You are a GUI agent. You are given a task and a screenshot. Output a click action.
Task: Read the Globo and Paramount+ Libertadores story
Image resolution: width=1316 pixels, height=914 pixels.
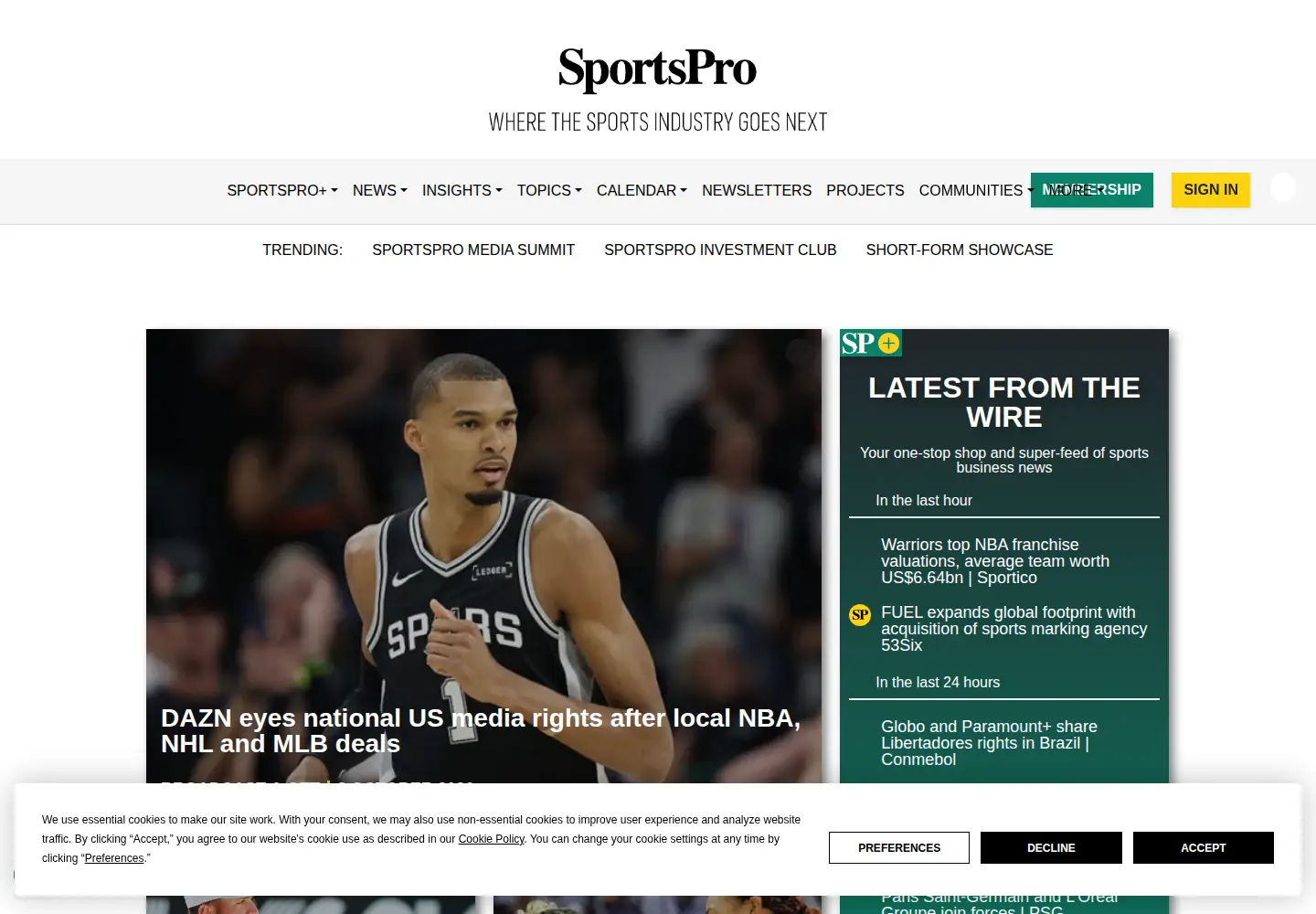pos(989,743)
